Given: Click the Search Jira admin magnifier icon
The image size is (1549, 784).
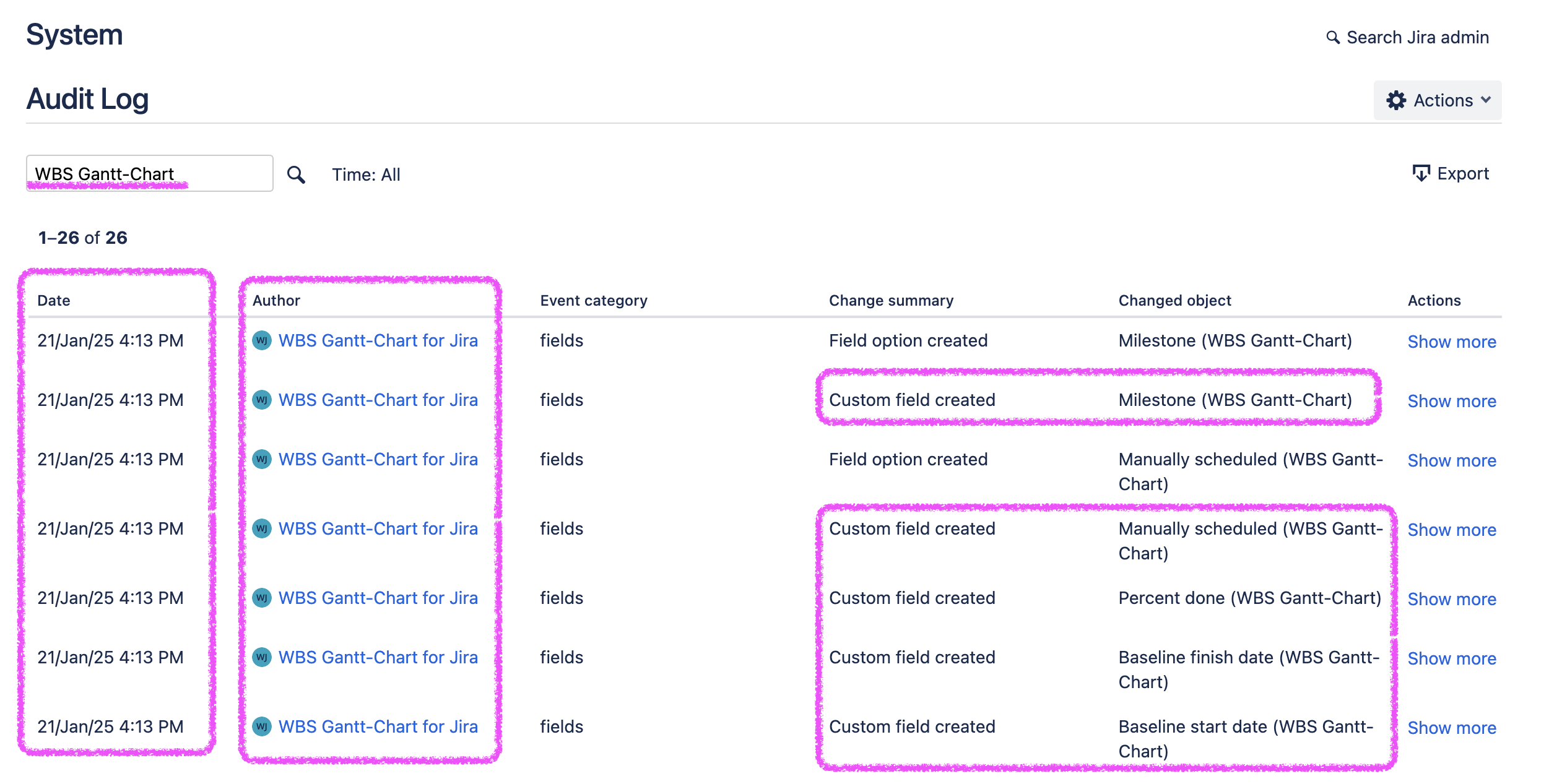Looking at the screenshot, I should (x=1333, y=38).
